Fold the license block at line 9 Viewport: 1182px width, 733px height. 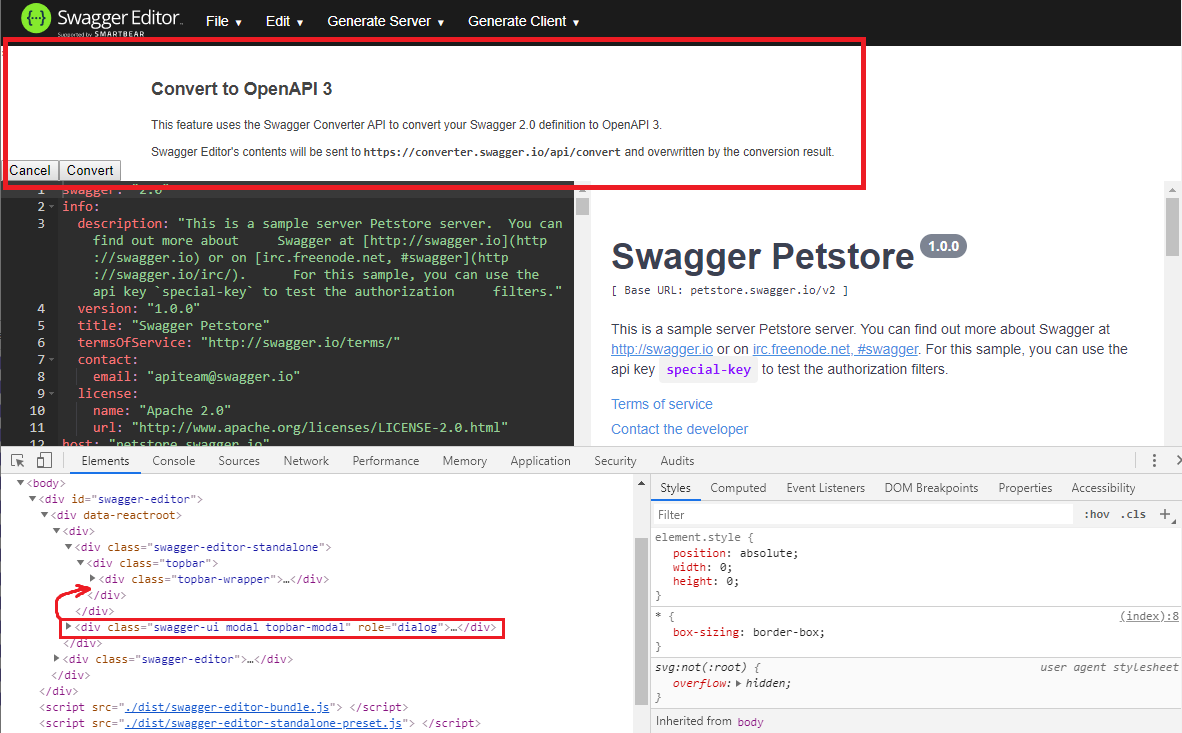point(51,394)
